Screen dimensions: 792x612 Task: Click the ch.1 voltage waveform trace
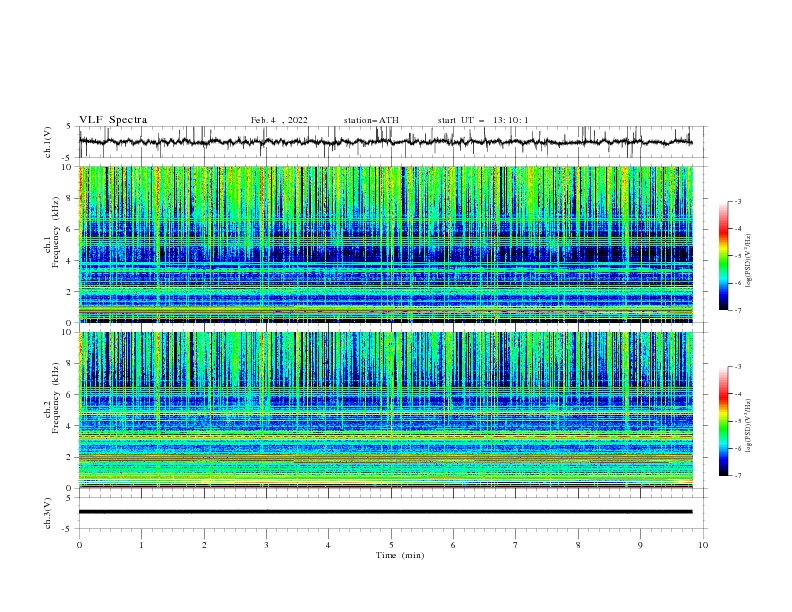click(x=385, y=142)
